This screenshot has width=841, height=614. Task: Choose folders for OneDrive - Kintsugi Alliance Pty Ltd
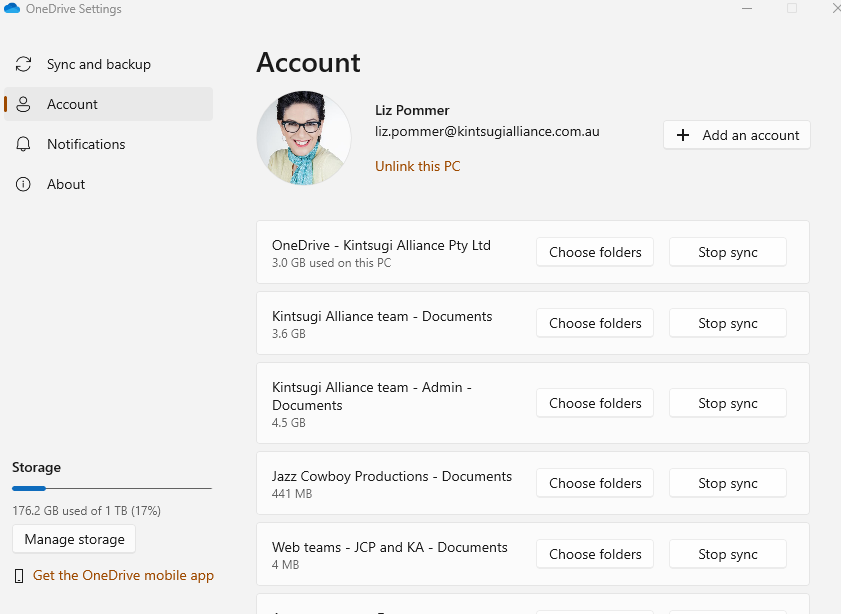[x=595, y=252]
